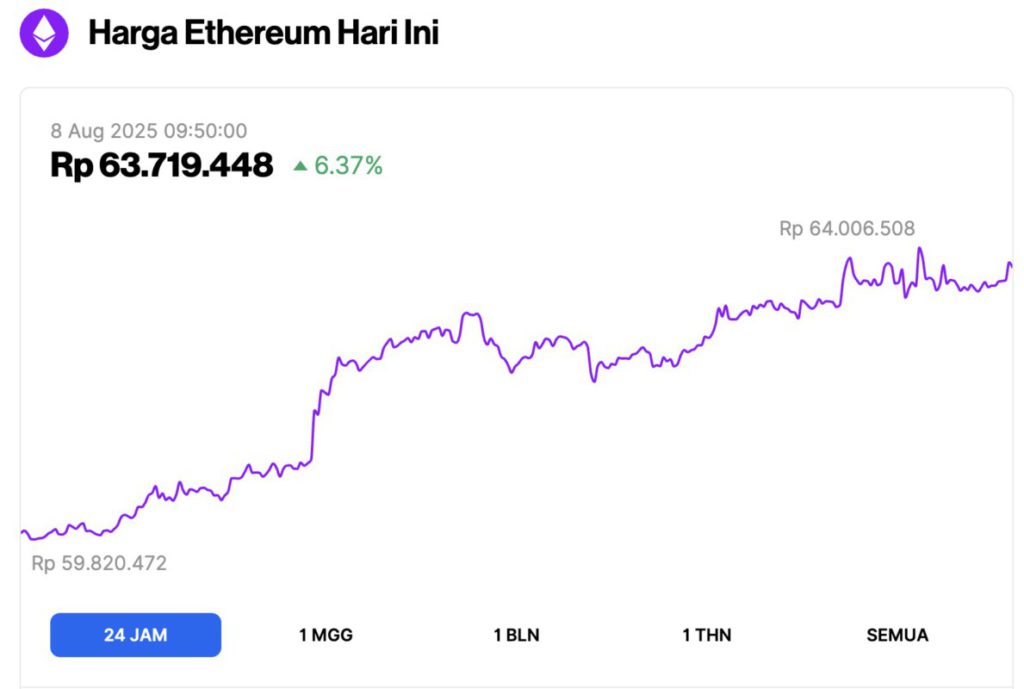Click the 24 JAM blue button

(x=136, y=634)
